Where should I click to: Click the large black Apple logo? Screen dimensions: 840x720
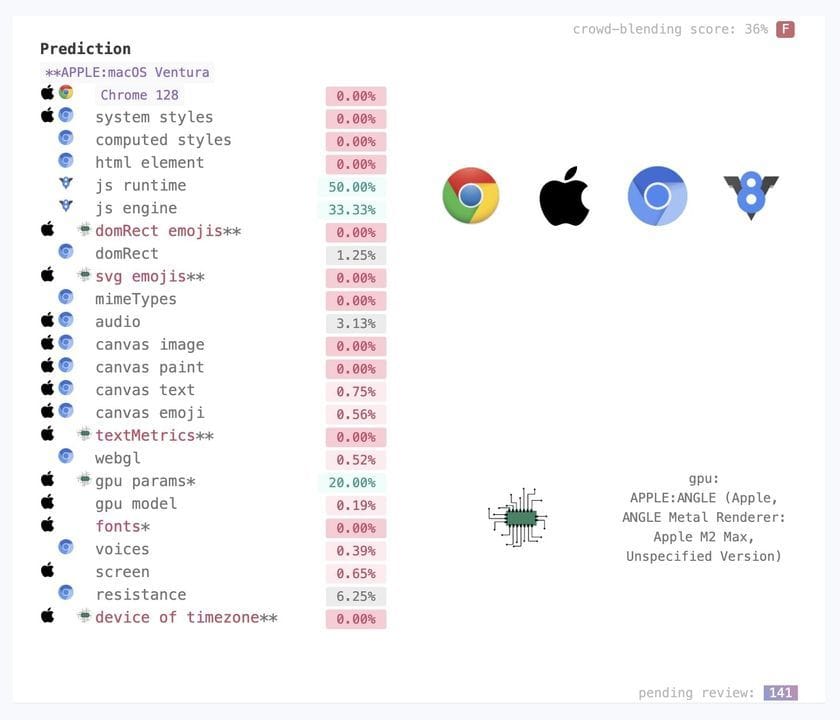[564, 196]
